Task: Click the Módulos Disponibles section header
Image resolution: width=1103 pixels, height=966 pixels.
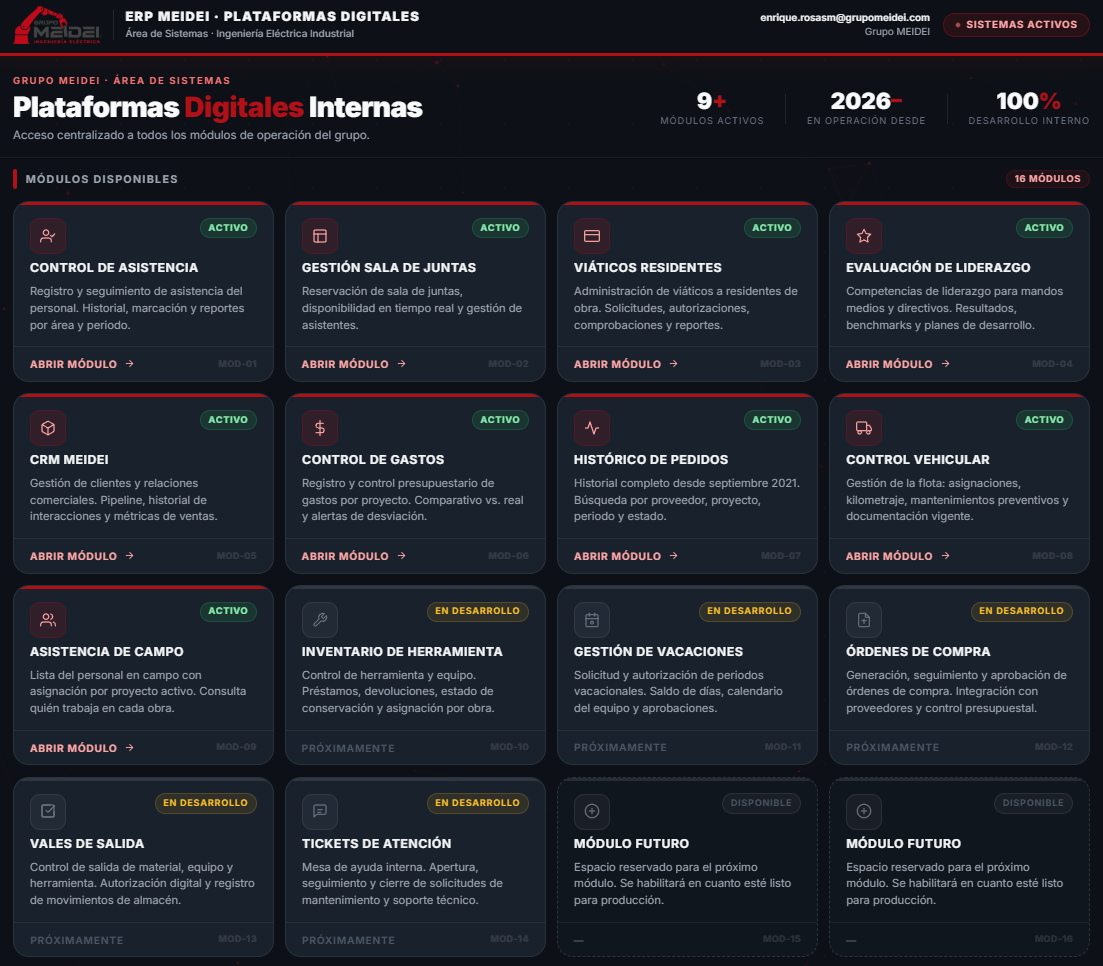Action: (x=101, y=179)
